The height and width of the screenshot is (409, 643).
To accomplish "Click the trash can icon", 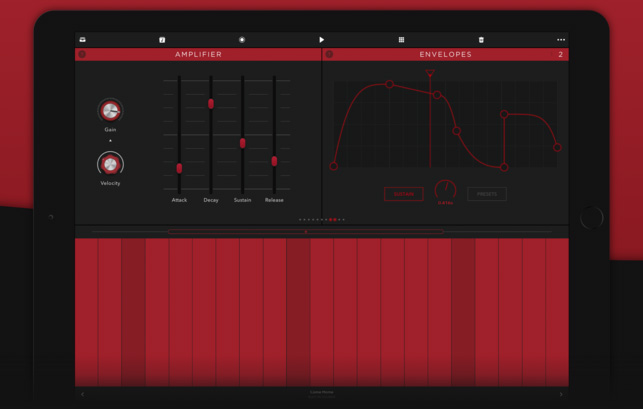I will click(x=481, y=40).
